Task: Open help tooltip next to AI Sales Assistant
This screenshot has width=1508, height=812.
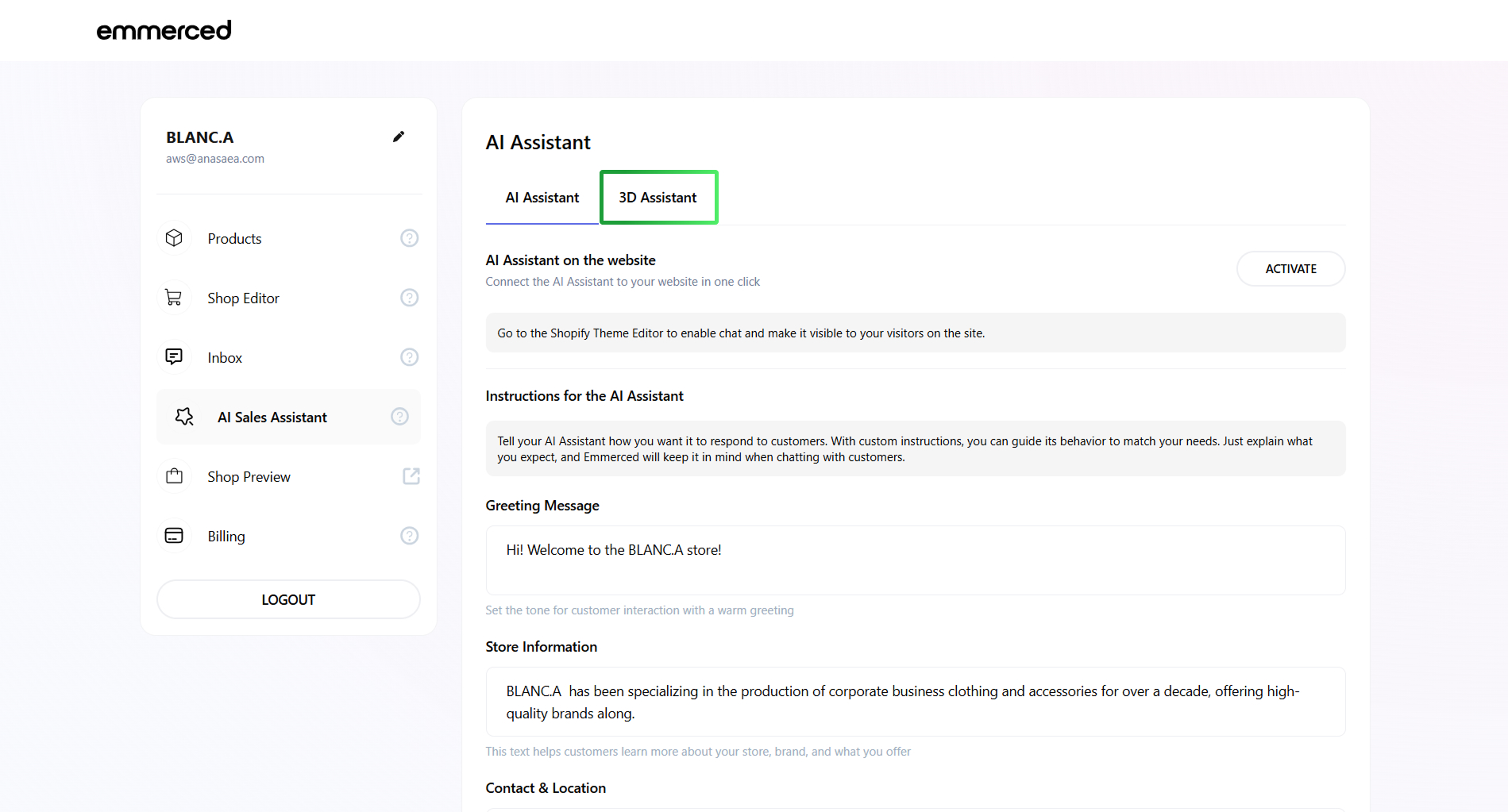Action: click(x=399, y=417)
